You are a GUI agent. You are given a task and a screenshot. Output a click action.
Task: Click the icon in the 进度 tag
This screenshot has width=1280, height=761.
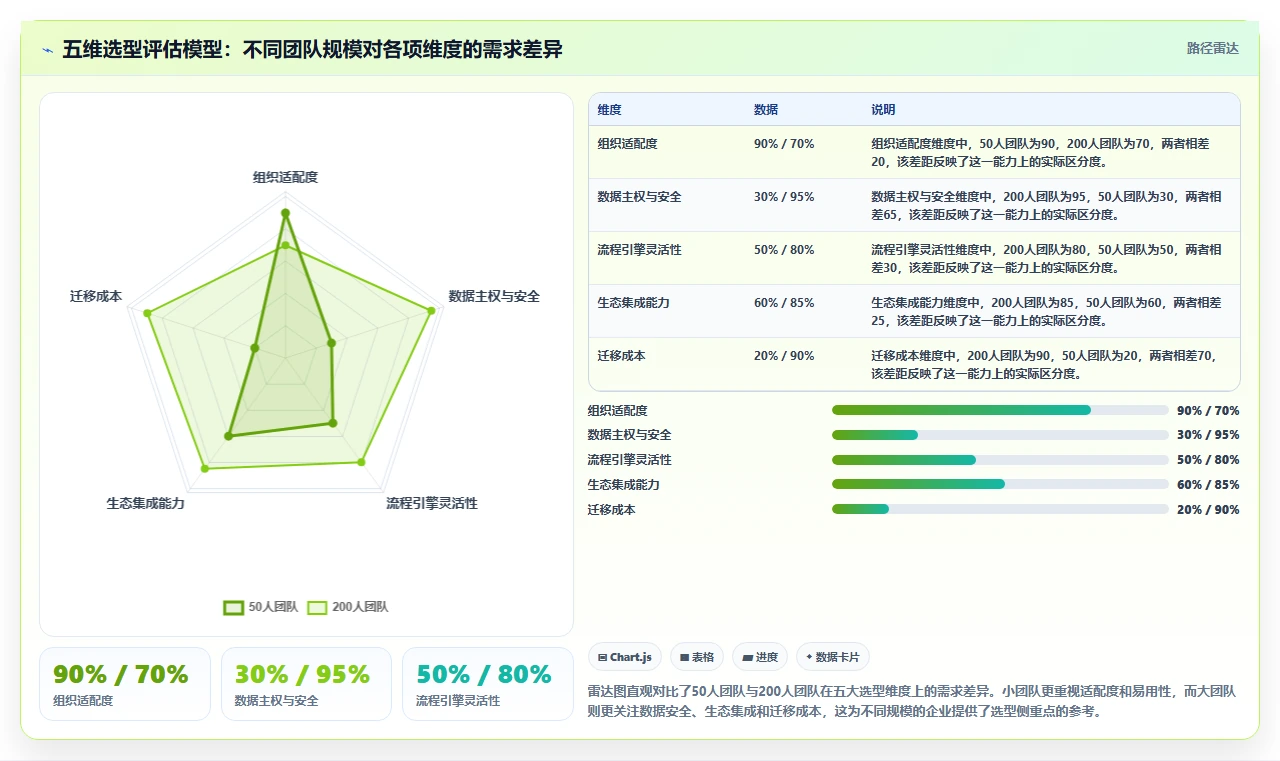click(747, 657)
